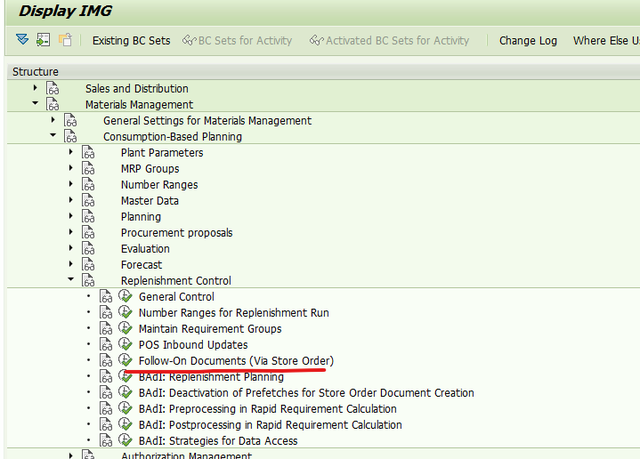
Task: Open documentation icon for Maintain Requirement Groups
Action: coord(106,328)
